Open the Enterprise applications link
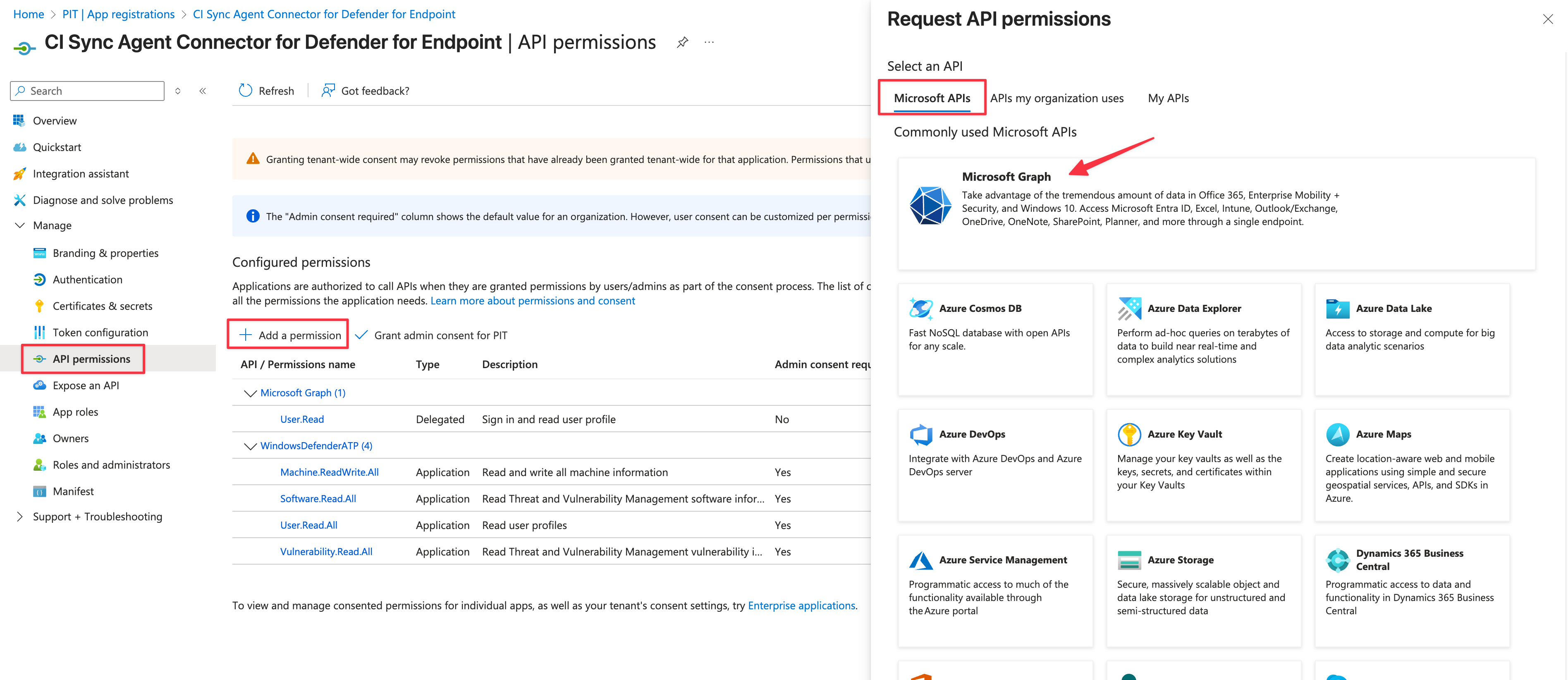 tap(801, 606)
